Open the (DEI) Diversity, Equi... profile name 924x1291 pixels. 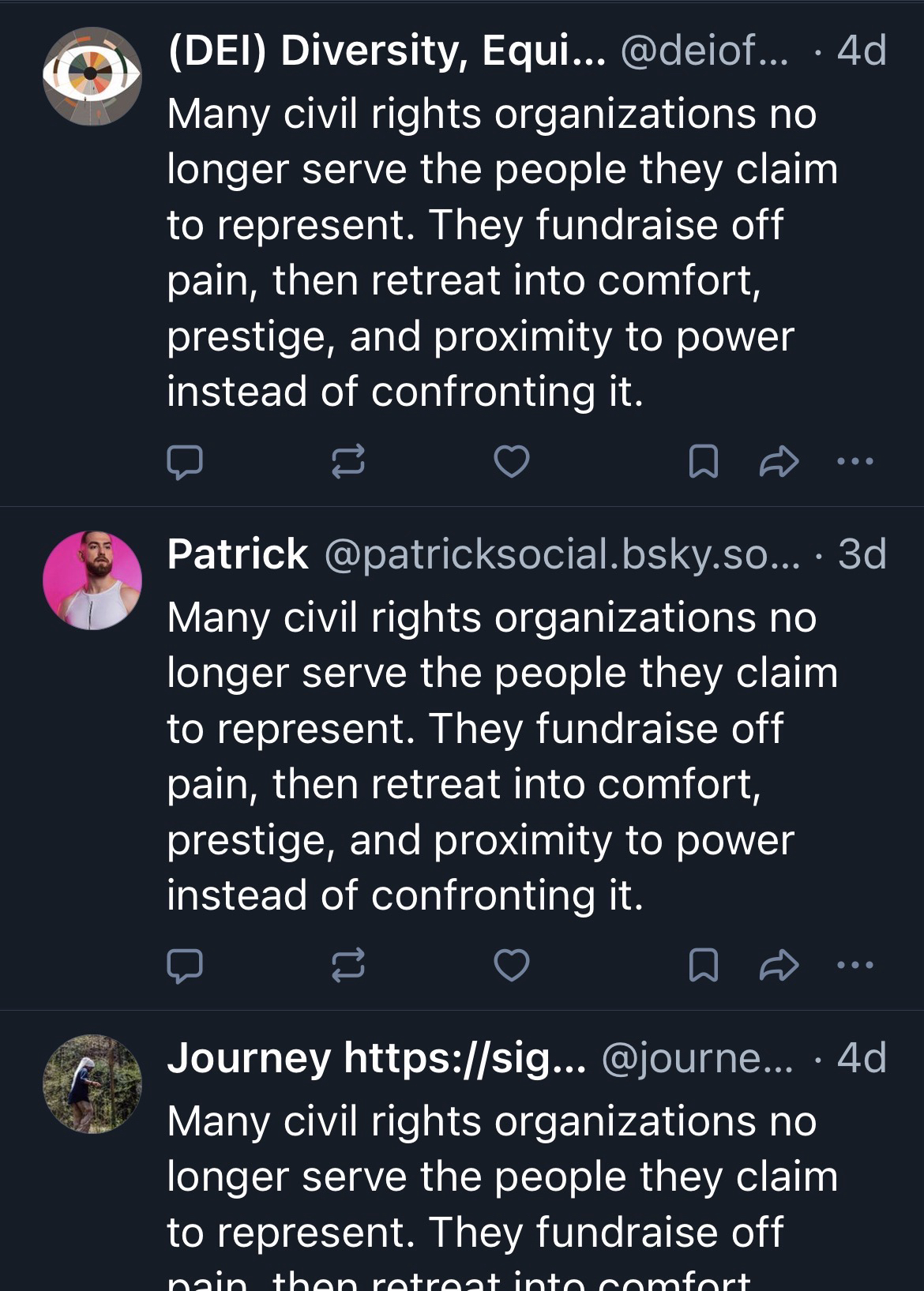[386, 51]
